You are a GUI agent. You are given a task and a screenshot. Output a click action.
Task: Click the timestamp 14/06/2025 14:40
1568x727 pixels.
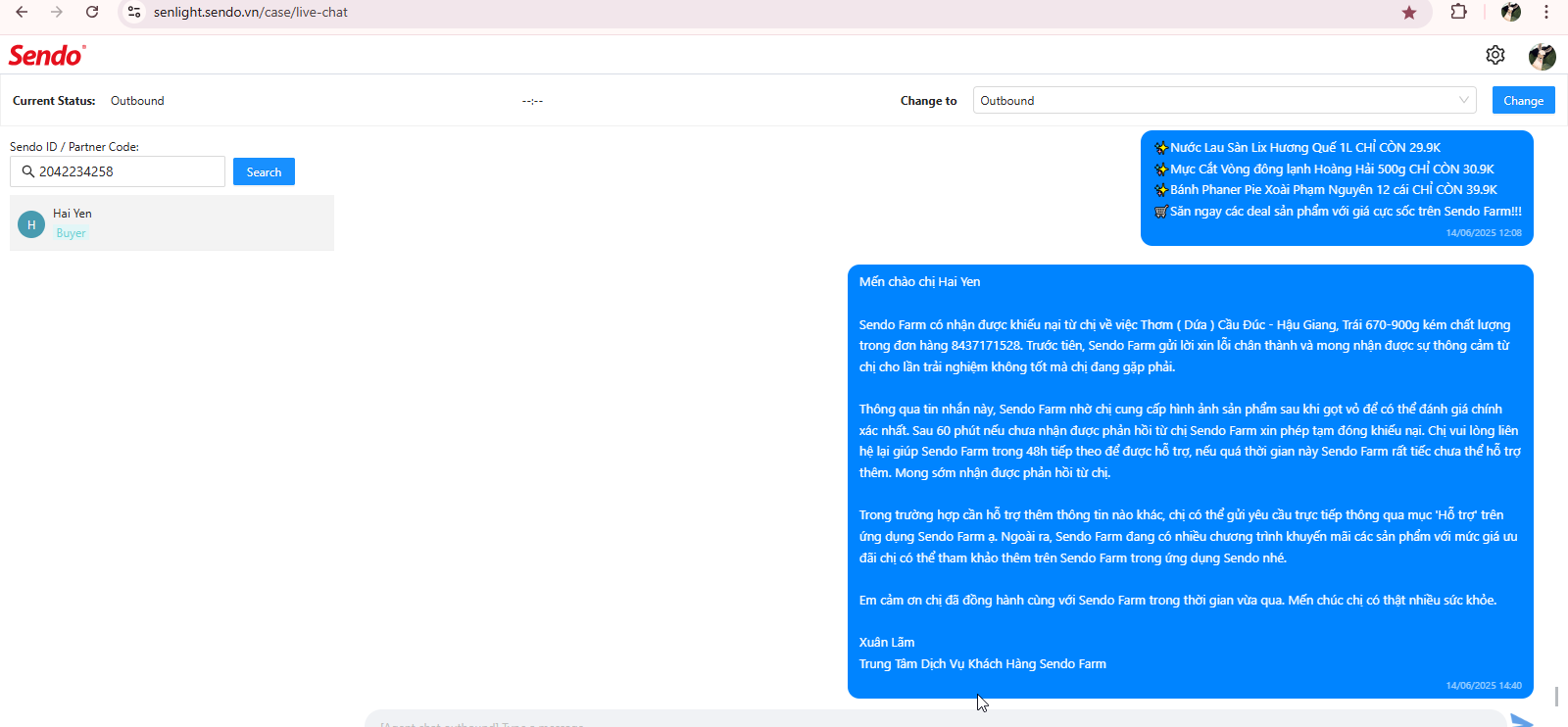tap(1484, 686)
